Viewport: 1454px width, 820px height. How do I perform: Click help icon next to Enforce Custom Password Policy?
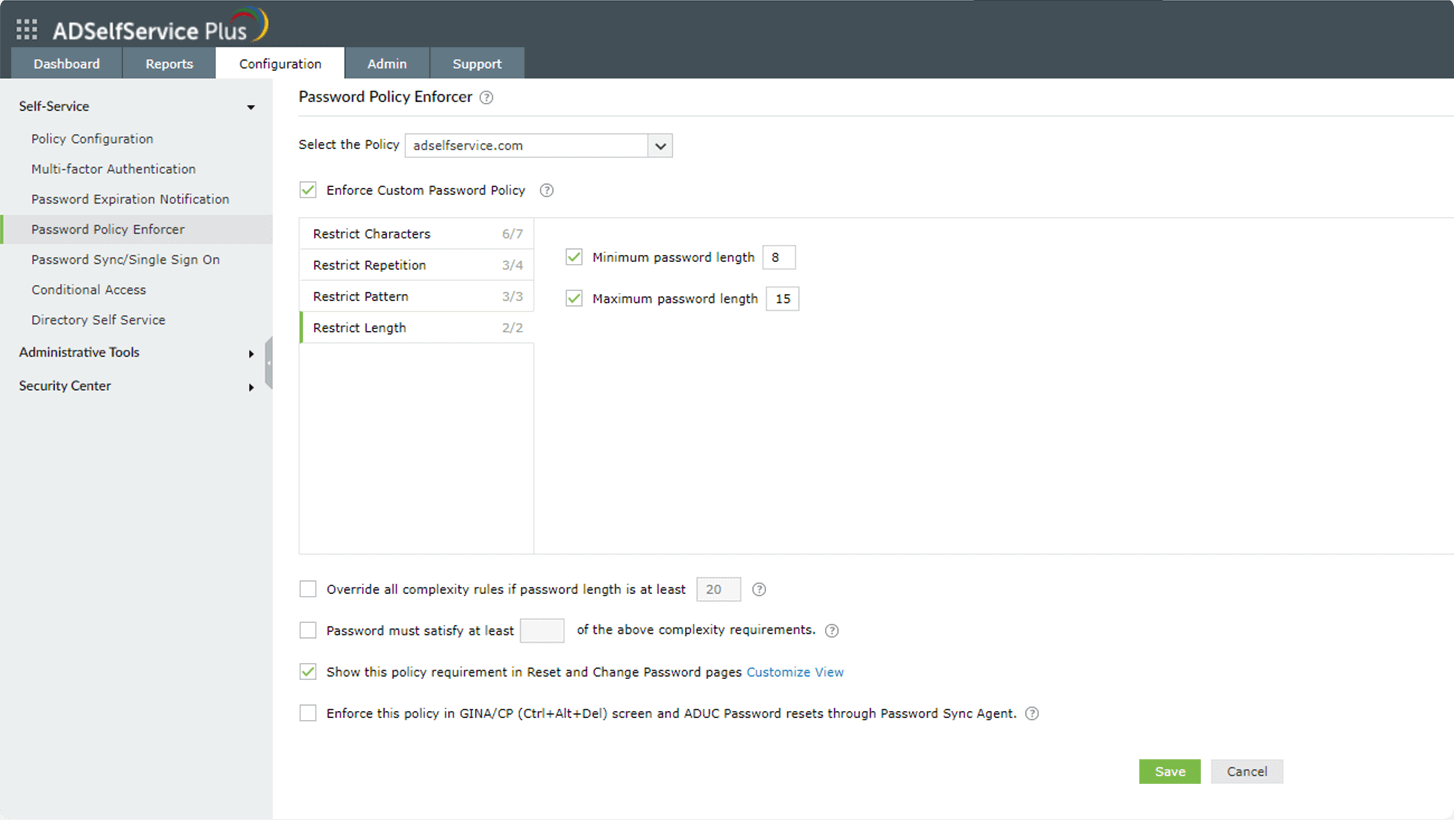[547, 190]
